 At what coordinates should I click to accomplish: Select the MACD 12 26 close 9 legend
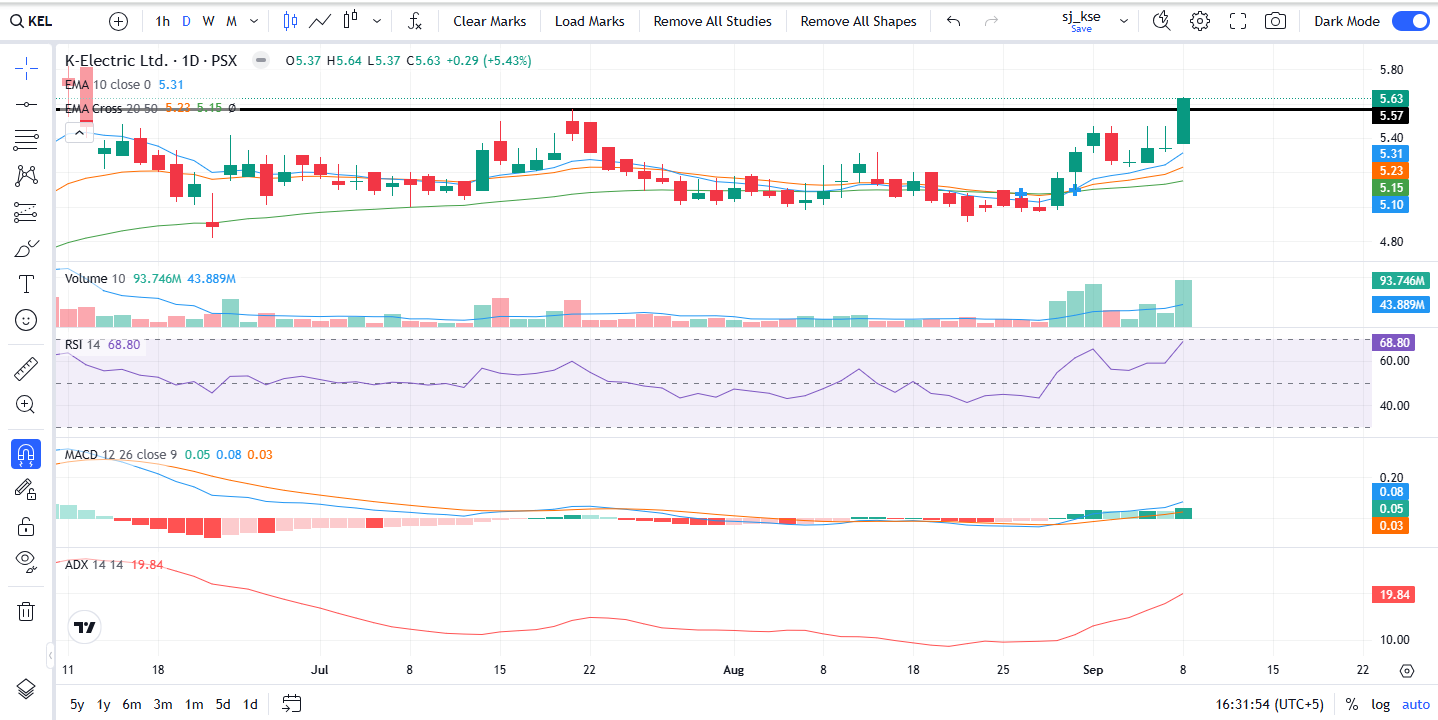[x=121, y=455]
